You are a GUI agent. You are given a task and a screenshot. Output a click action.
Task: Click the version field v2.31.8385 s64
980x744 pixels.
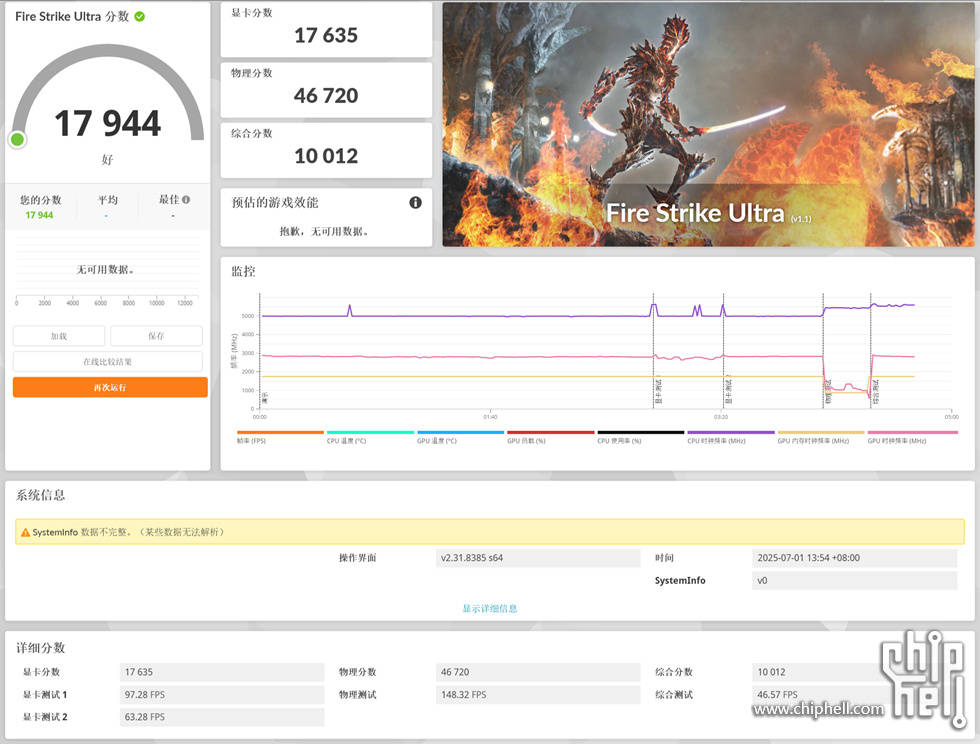538,558
